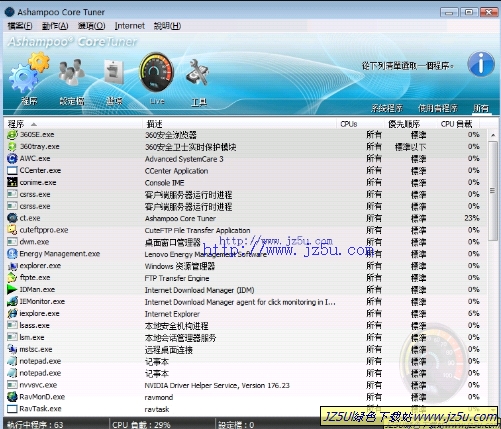Open the 工具 tools wrench icon

(x=198, y=72)
